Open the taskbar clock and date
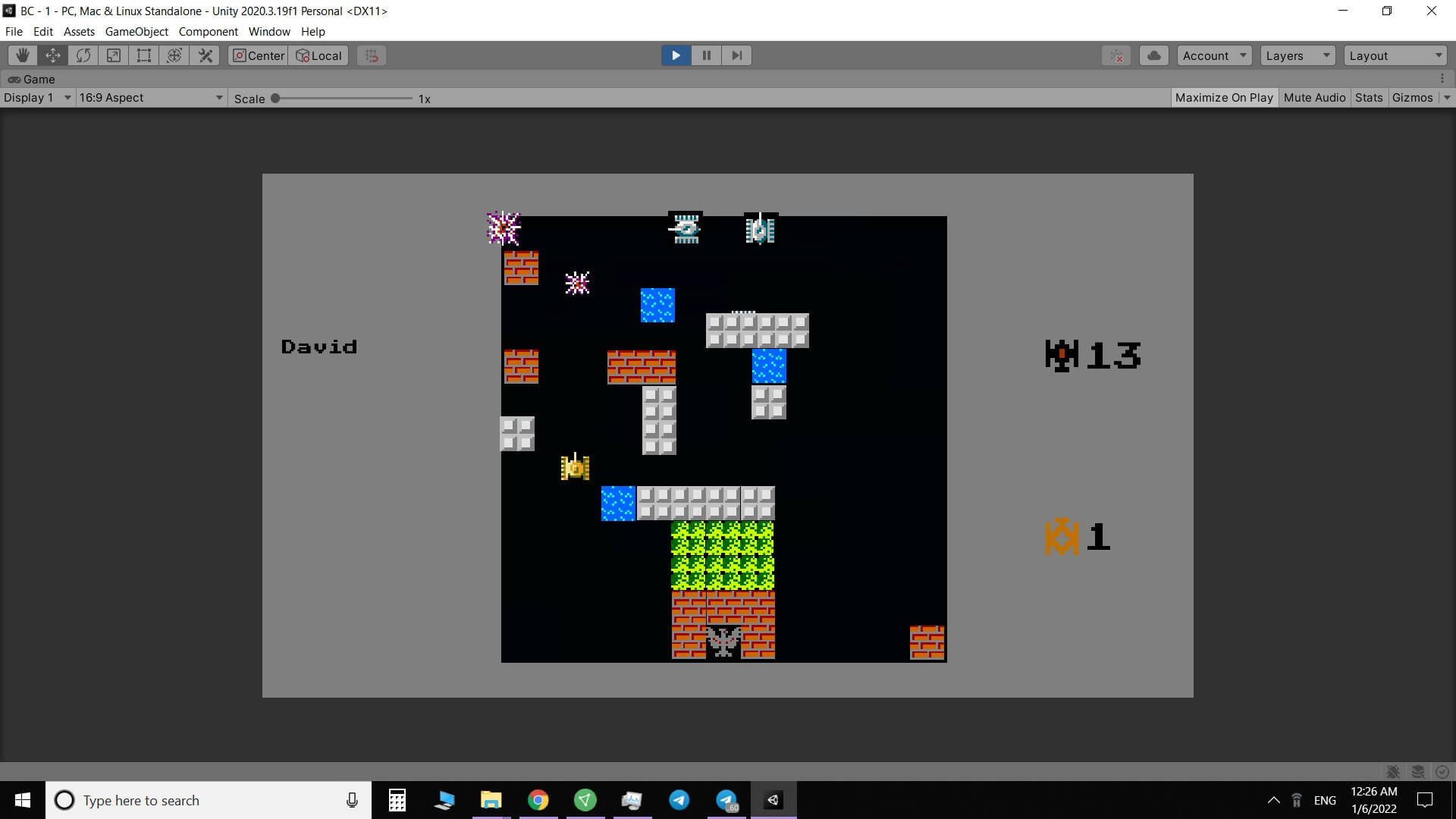The image size is (1456, 819). [x=1373, y=800]
